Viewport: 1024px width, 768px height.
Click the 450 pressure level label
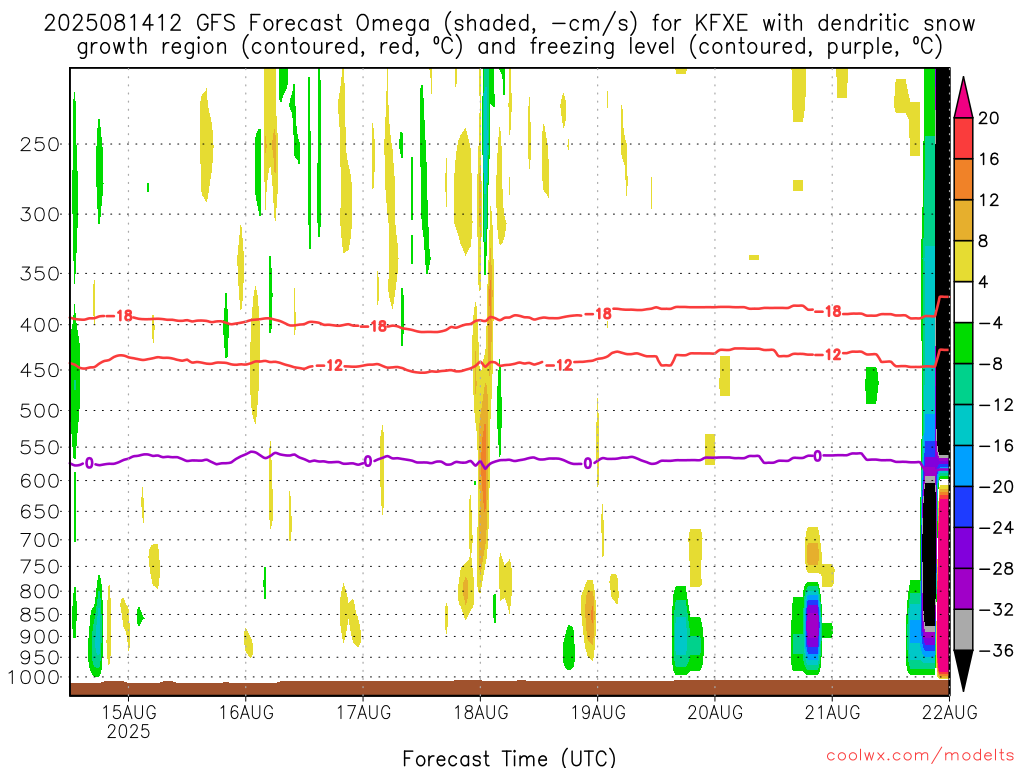[40, 370]
